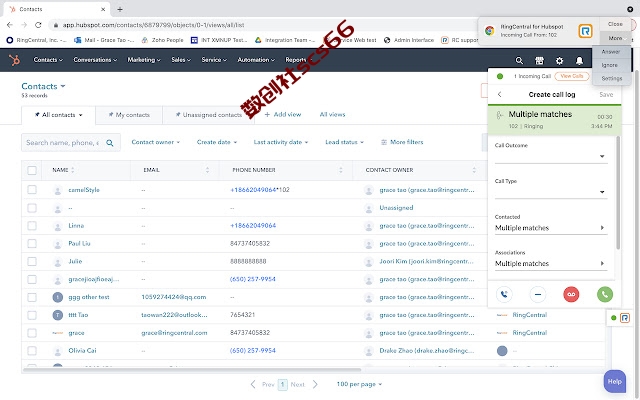Click the avatar icon for ggg other test

(x=58, y=297)
